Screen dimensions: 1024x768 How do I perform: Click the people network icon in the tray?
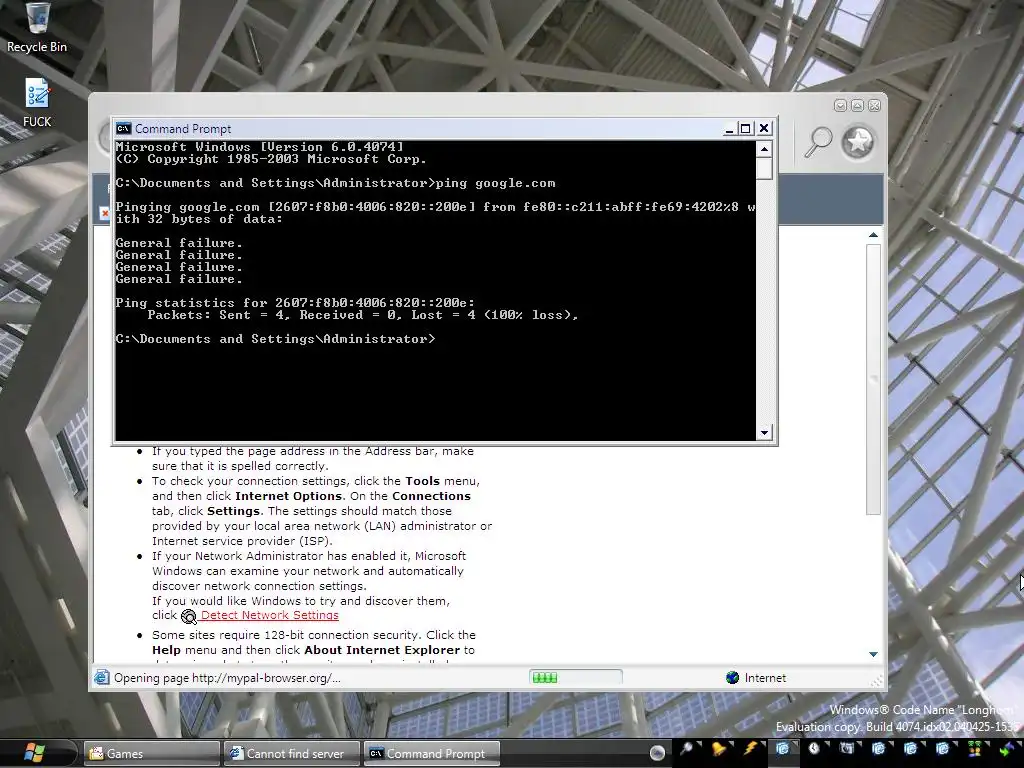click(x=974, y=748)
